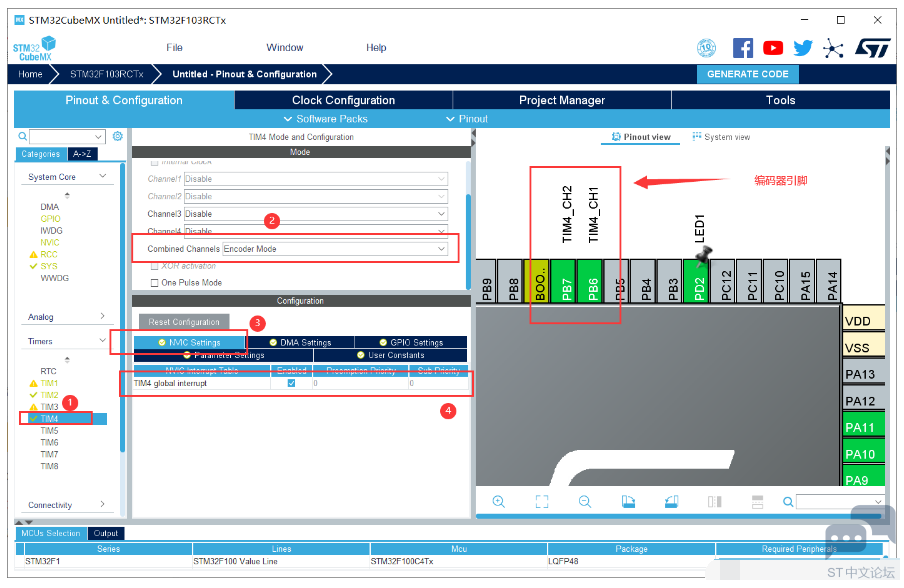Click the GENERATE CODE button
Image resolution: width=904 pixels, height=588 pixels.
(747, 74)
